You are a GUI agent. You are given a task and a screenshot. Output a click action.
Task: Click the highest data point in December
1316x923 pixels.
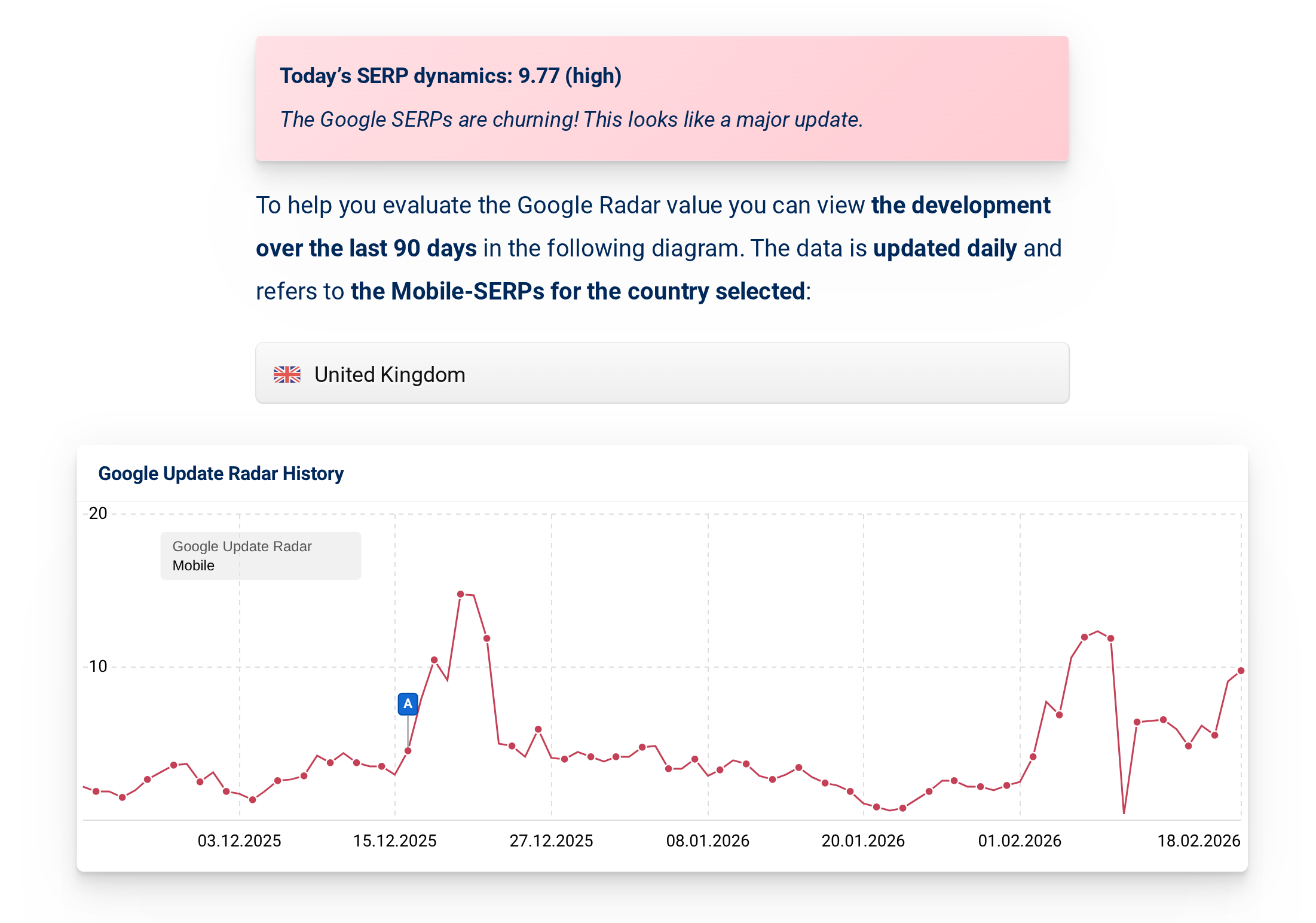(x=460, y=594)
